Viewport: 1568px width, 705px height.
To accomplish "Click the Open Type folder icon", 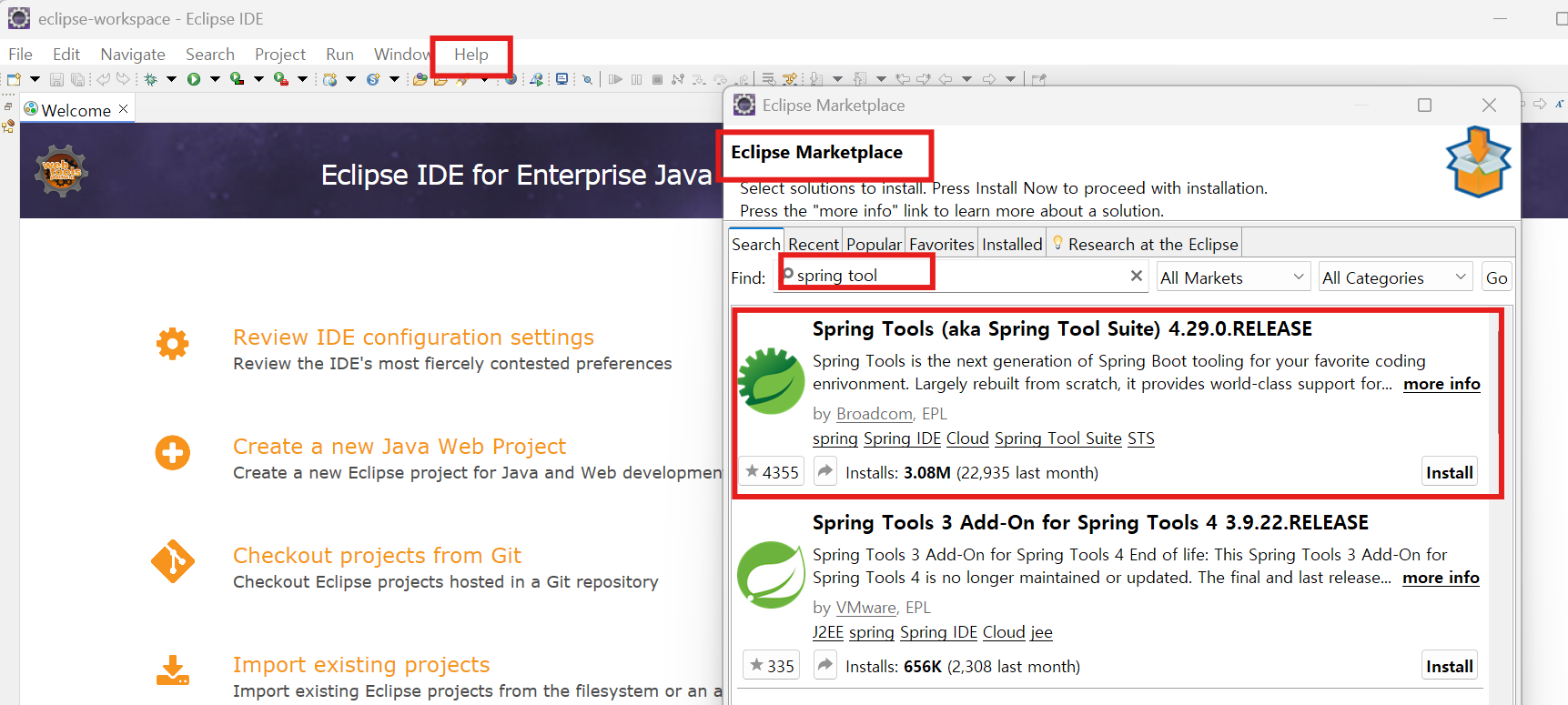I will (x=420, y=79).
